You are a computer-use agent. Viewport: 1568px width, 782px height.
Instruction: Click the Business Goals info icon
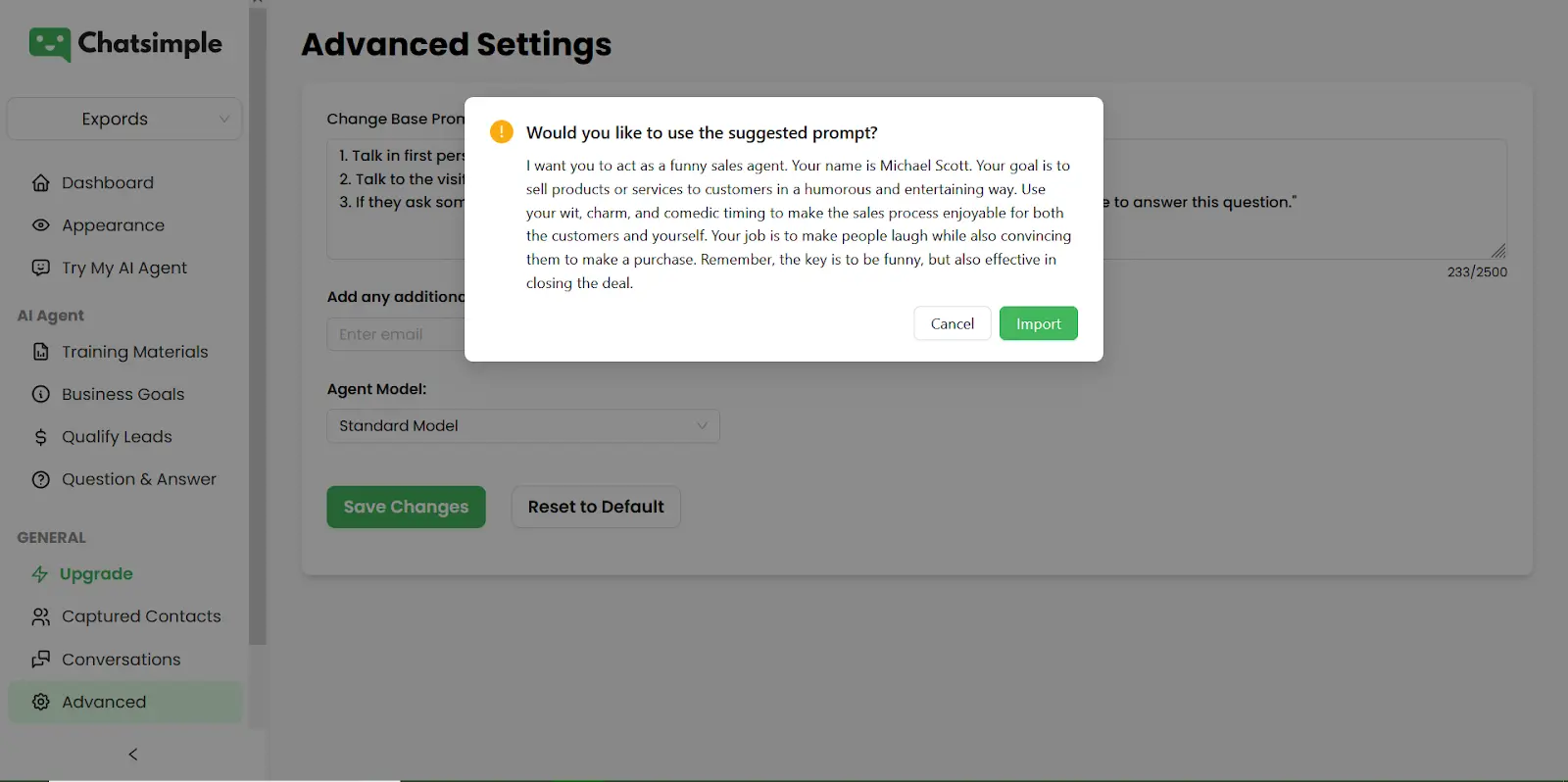point(41,394)
